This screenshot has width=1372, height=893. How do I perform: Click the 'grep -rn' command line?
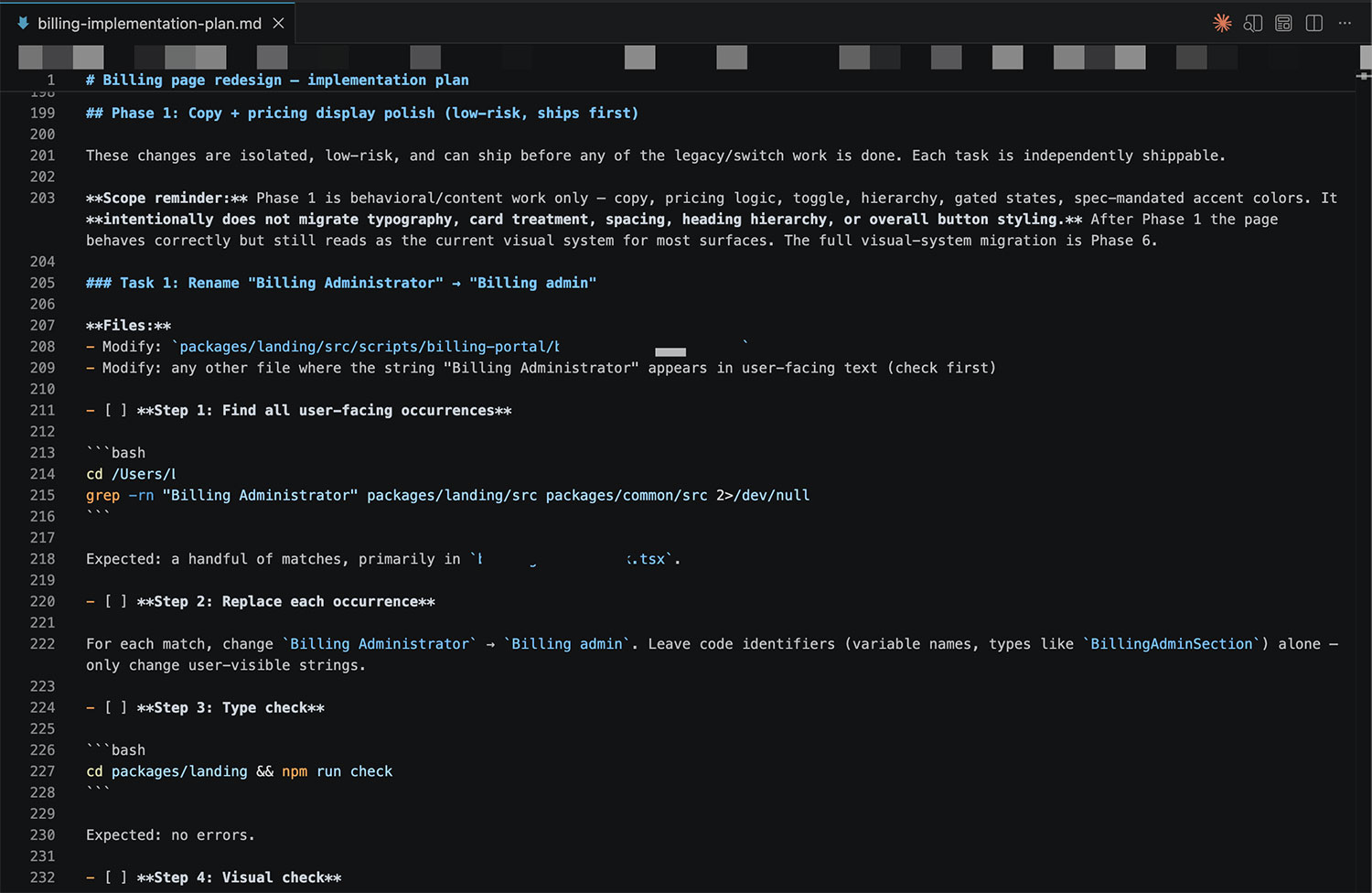(x=447, y=495)
